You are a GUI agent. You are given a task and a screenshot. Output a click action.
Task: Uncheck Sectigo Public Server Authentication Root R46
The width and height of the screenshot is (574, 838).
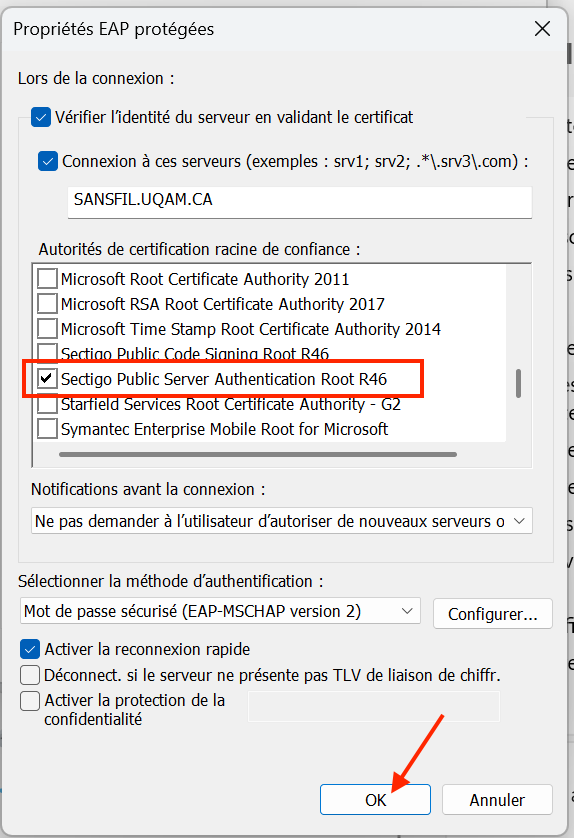(47, 379)
